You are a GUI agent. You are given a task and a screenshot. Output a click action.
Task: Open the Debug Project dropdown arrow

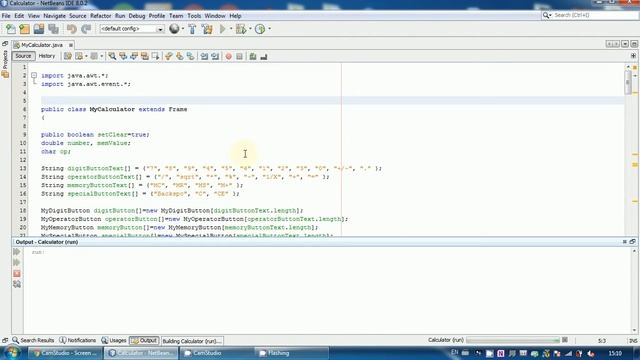tap(250, 29)
